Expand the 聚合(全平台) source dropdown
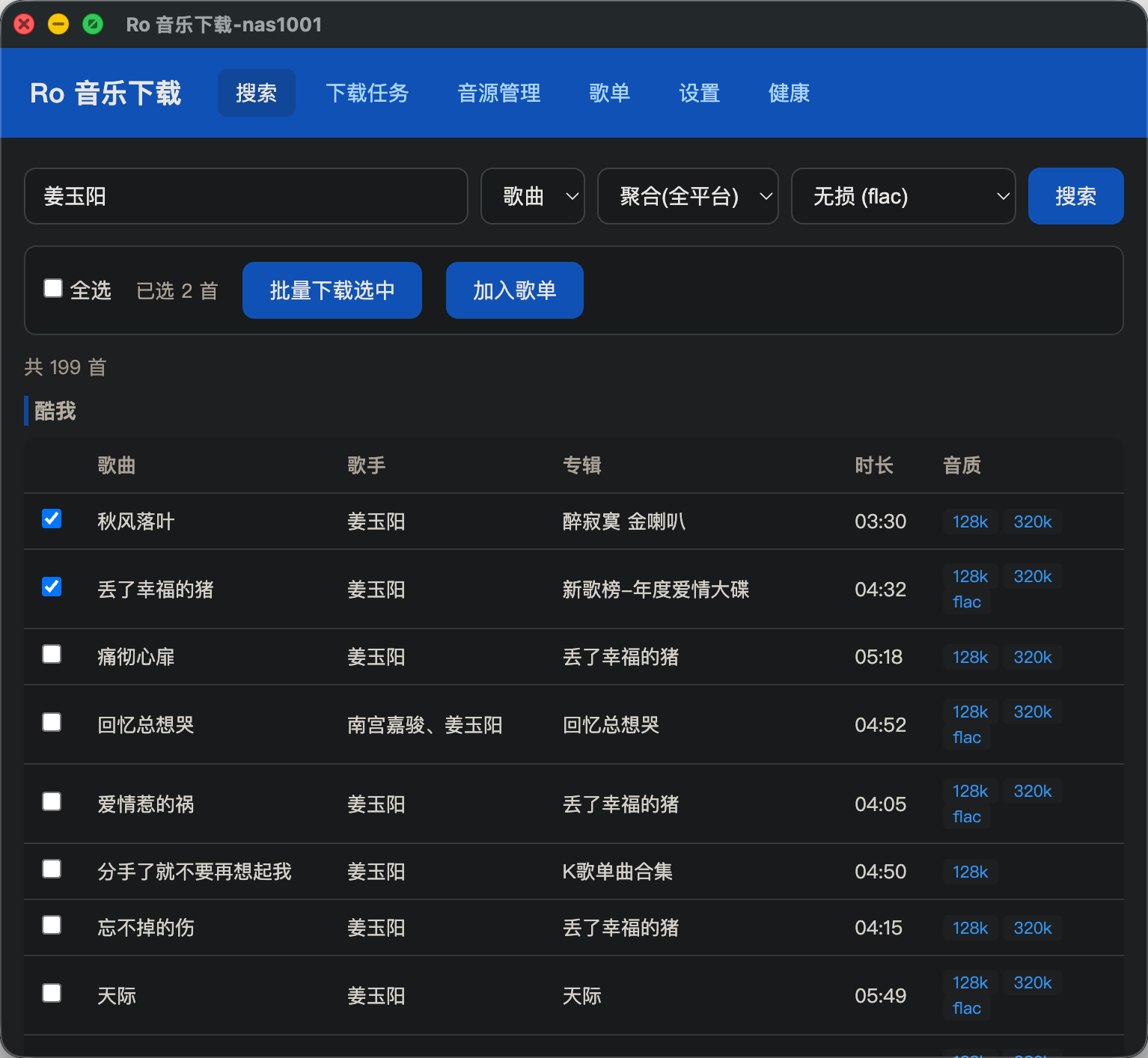Image resolution: width=1148 pixels, height=1058 pixels. [688, 196]
